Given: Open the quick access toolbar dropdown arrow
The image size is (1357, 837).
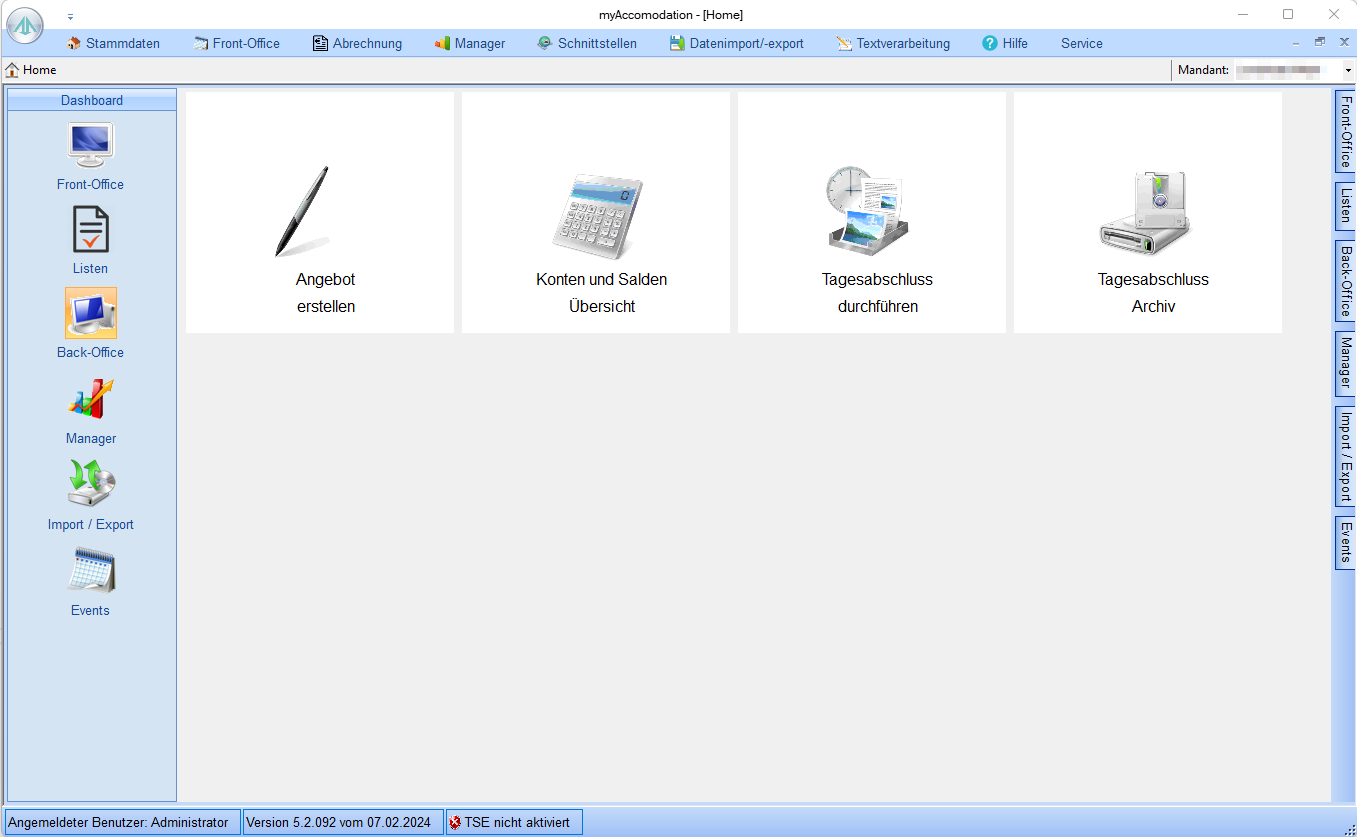Looking at the screenshot, I should point(70,16).
